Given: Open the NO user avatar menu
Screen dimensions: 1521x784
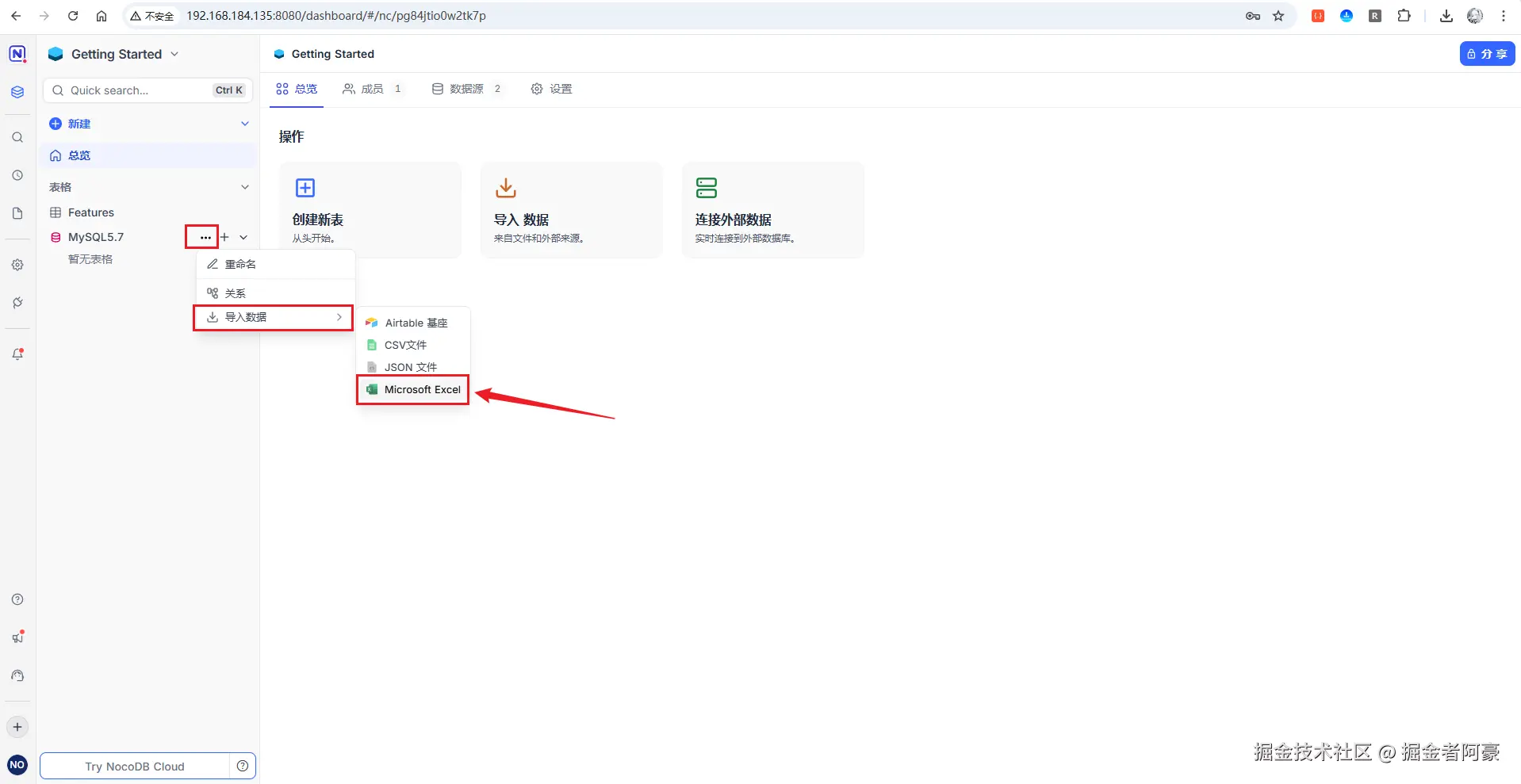Looking at the screenshot, I should point(17,765).
